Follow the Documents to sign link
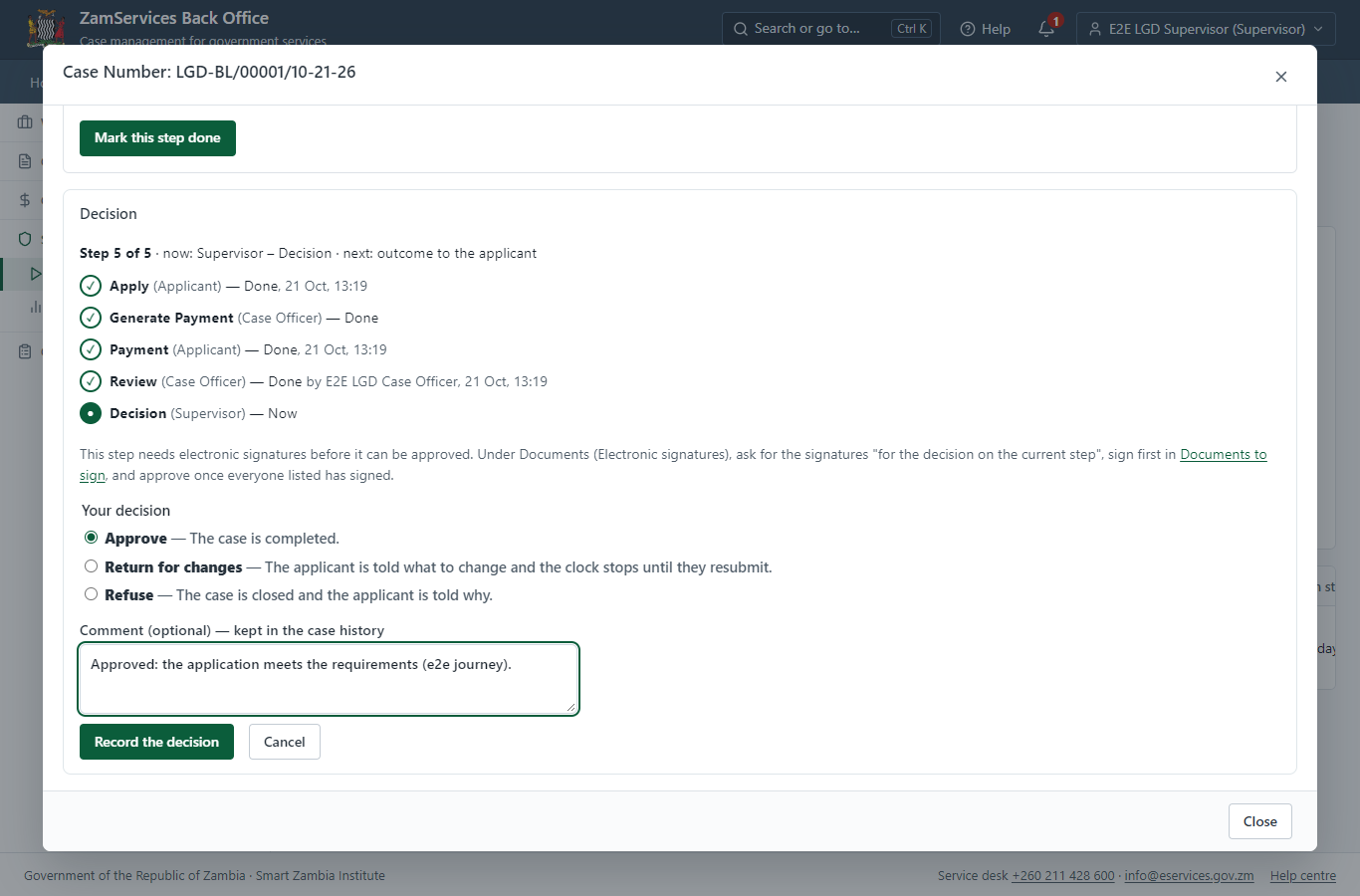The image size is (1360, 896). tap(1224, 454)
